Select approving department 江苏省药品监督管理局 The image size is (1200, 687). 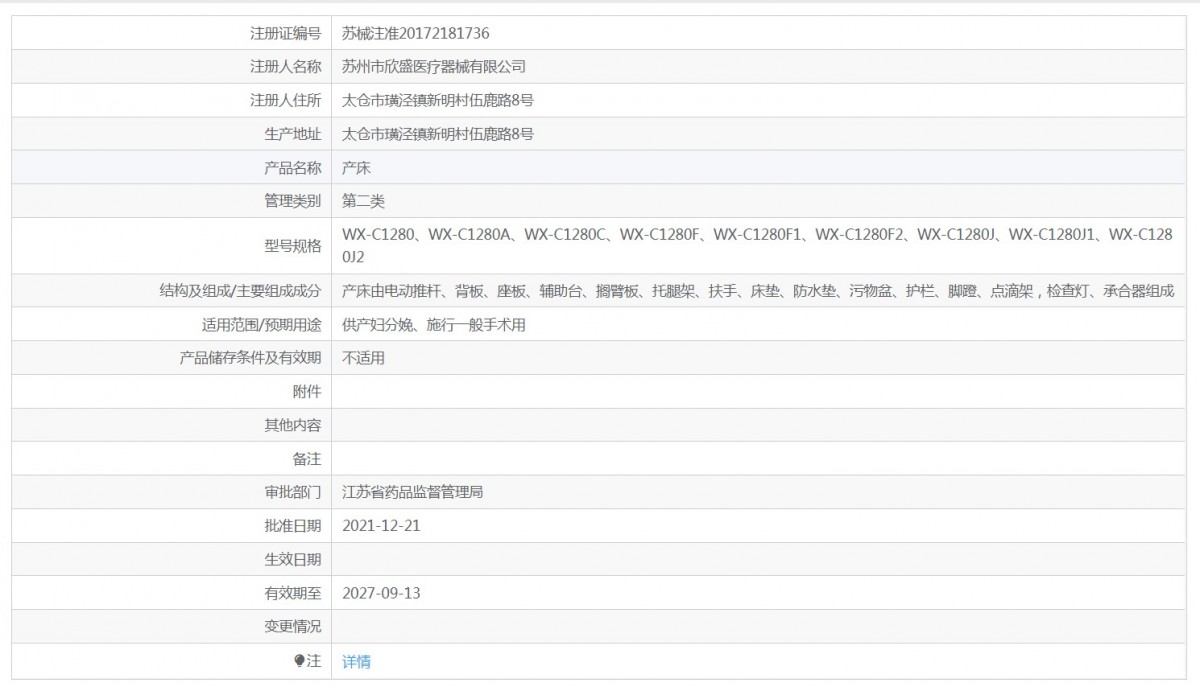[413, 492]
